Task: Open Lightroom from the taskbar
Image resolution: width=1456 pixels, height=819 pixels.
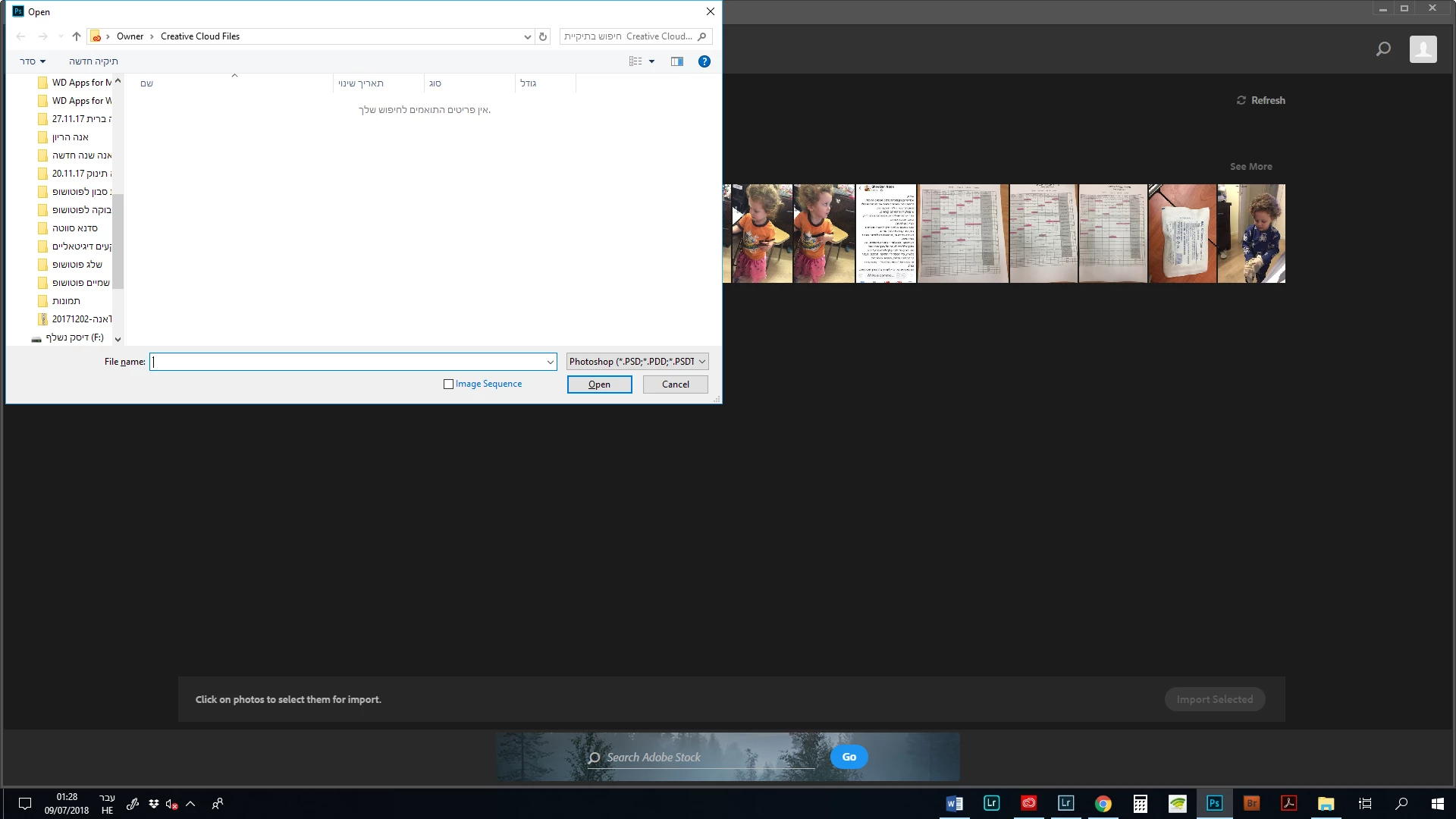Action: (x=991, y=803)
